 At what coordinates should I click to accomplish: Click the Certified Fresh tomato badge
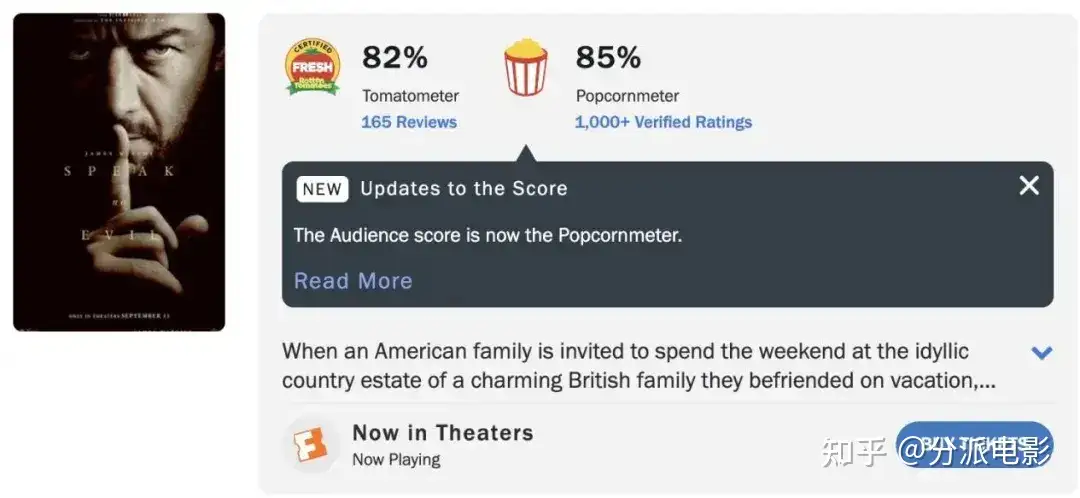coord(313,68)
